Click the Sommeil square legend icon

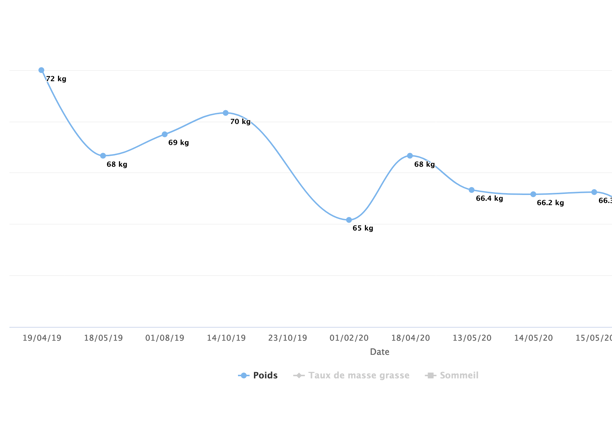click(x=430, y=376)
